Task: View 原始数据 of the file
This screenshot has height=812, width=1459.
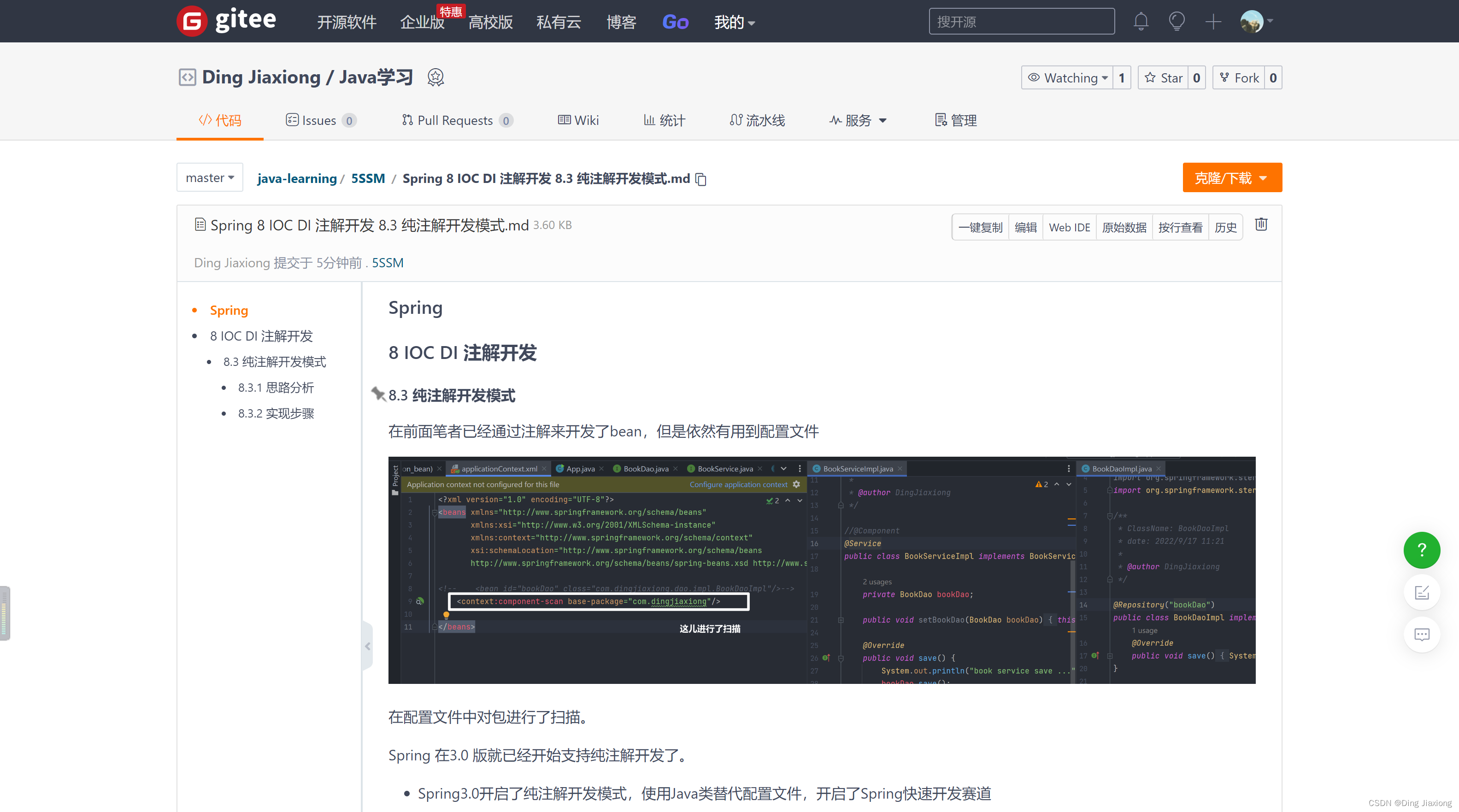Action: tap(1124, 227)
